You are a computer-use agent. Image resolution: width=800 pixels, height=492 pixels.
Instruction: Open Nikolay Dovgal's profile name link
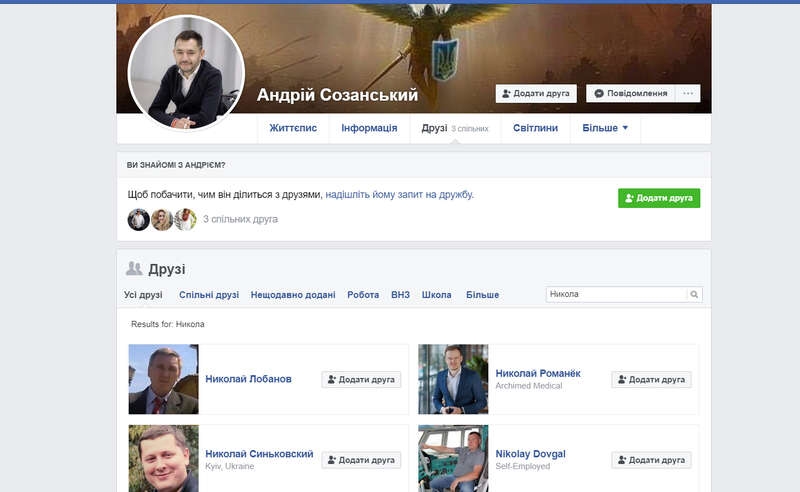(x=531, y=454)
